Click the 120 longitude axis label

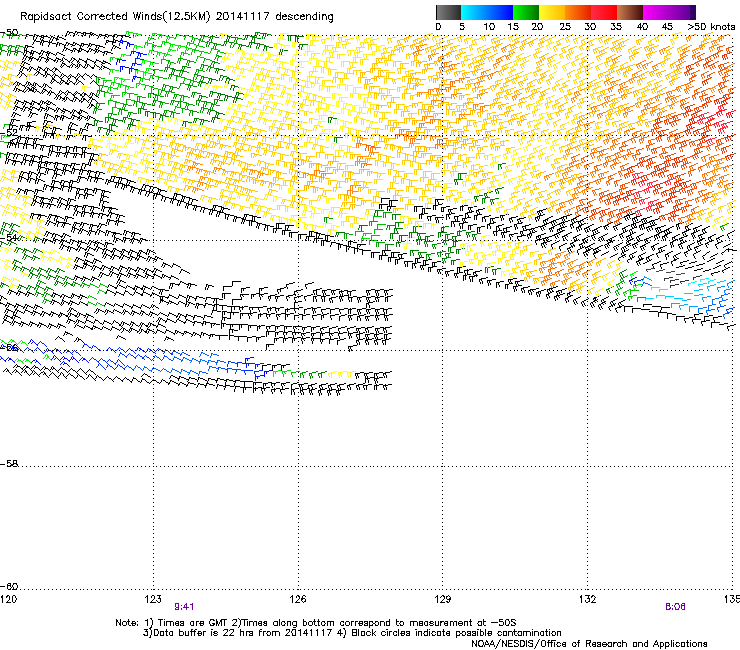(8, 599)
